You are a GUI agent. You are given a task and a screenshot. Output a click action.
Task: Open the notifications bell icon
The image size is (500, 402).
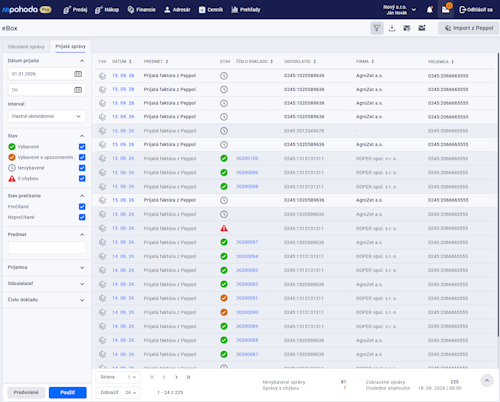tap(430, 10)
